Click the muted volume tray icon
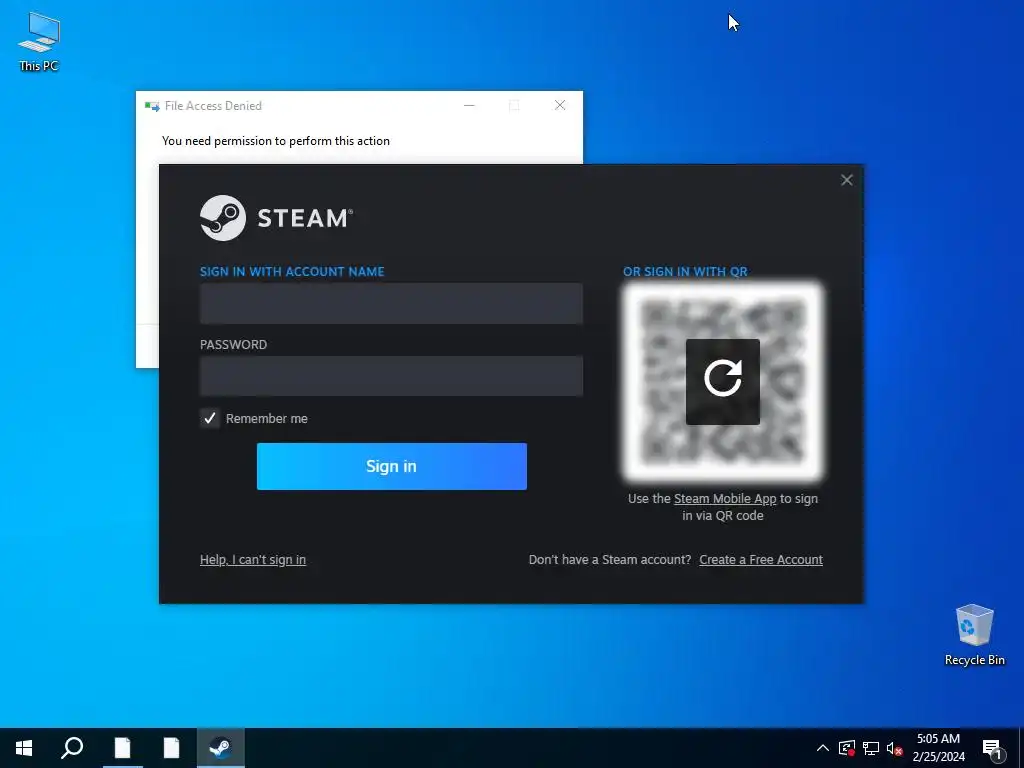This screenshot has height=768, width=1024. (894, 748)
